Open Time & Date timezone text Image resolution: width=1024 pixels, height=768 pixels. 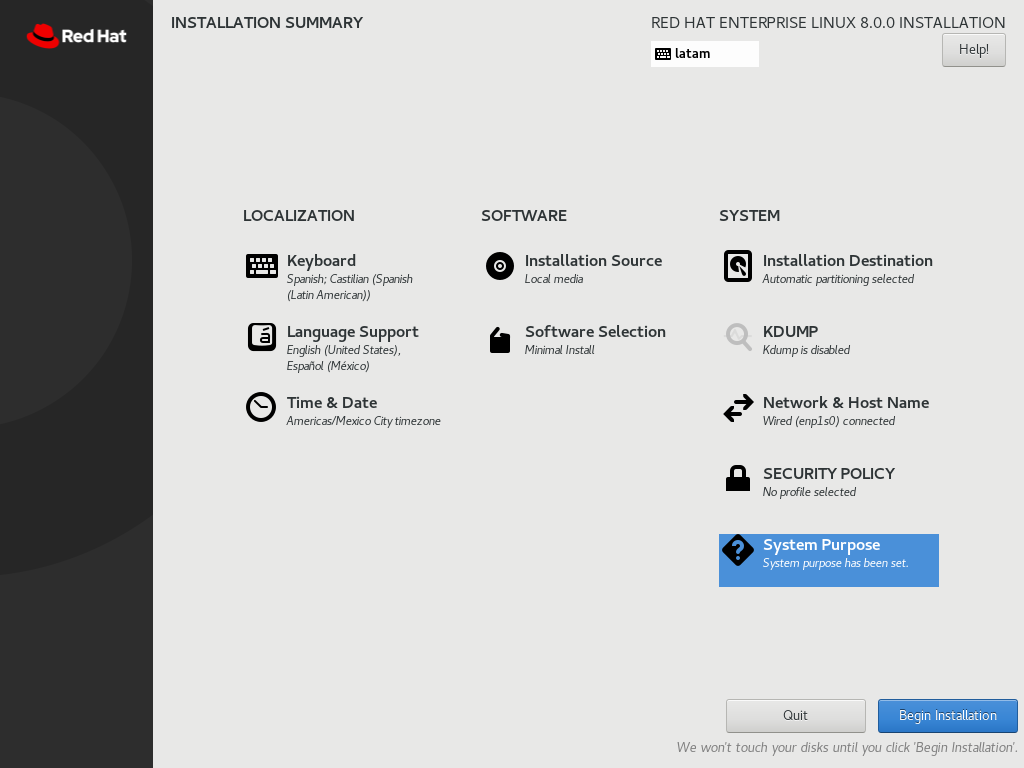point(363,421)
